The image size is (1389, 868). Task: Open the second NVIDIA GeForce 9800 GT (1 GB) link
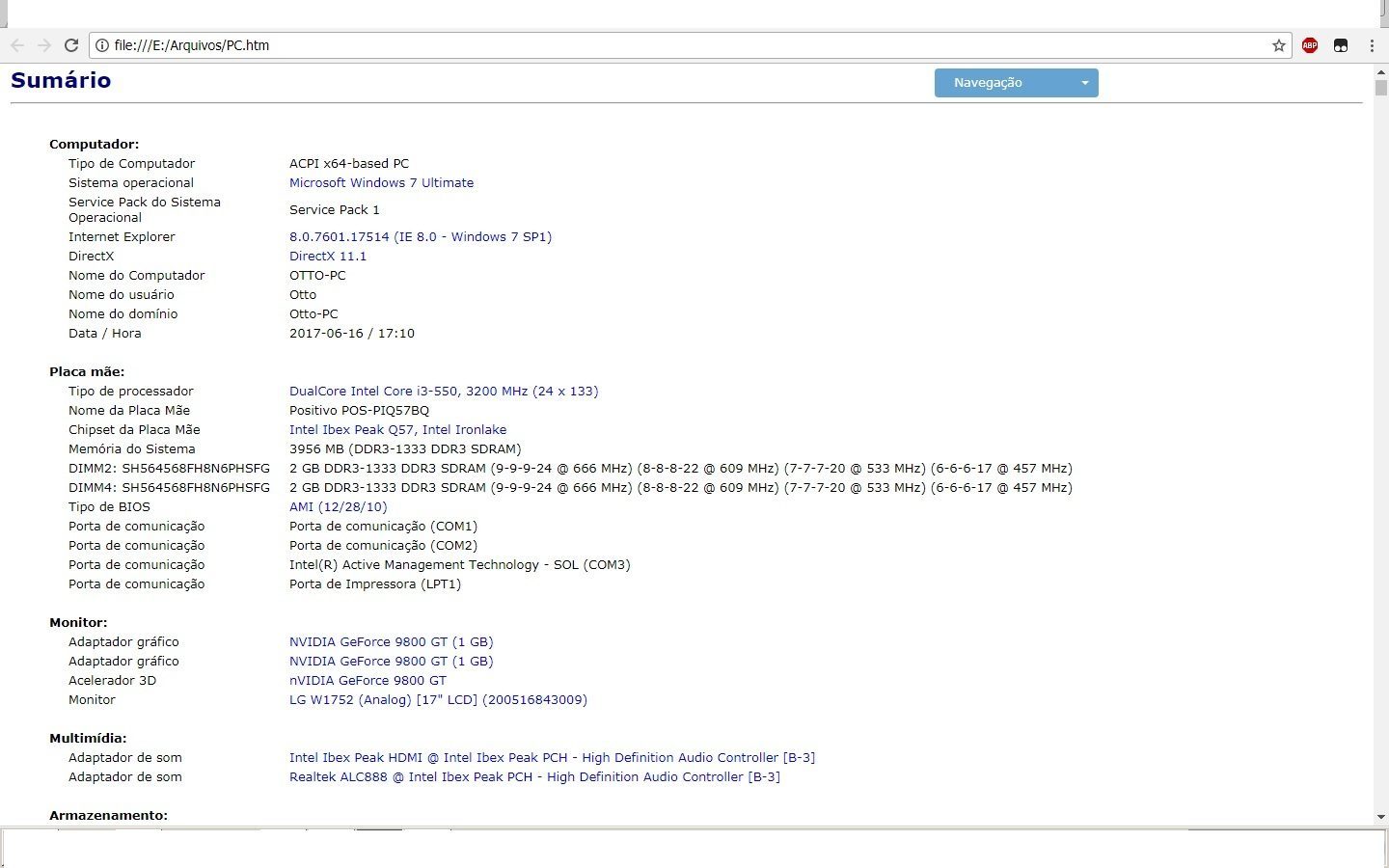point(391,662)
